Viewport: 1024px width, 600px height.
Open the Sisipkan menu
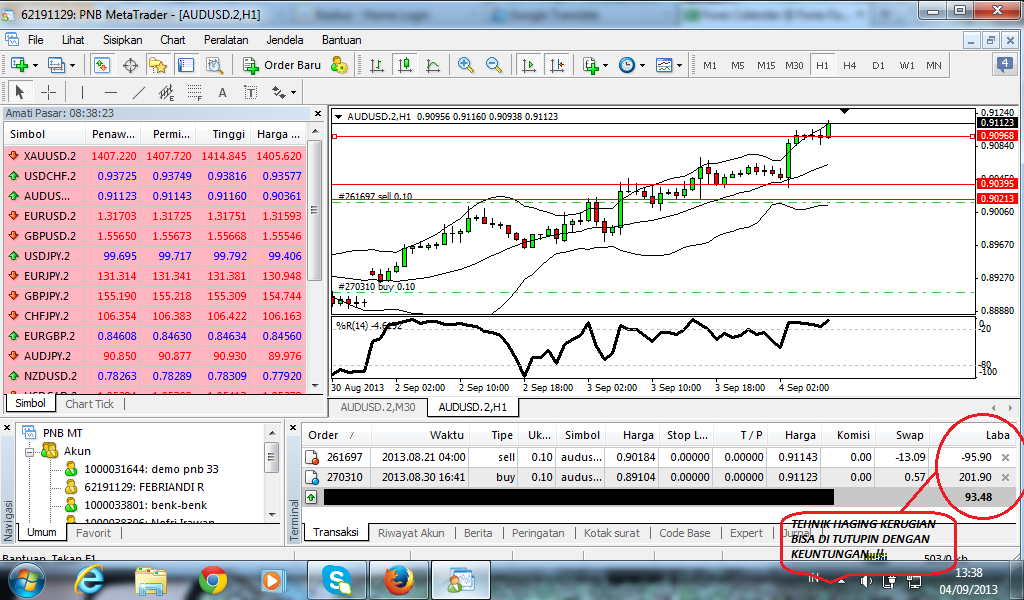click(x=122, y=40)
